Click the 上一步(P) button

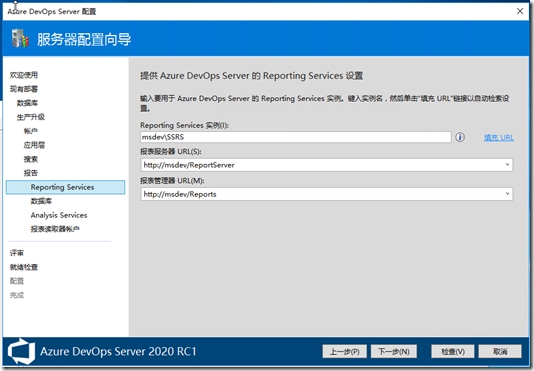[344, 352]
